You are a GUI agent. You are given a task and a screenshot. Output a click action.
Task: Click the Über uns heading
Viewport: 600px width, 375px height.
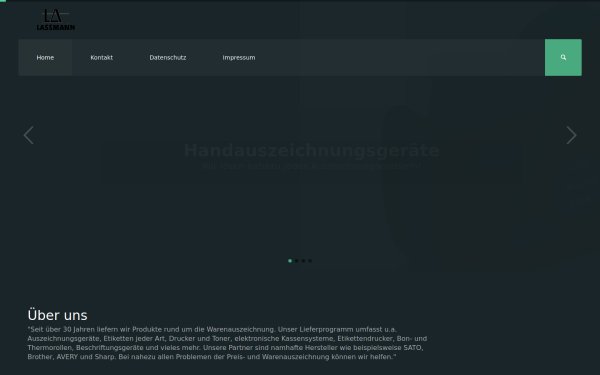(57, 315)
